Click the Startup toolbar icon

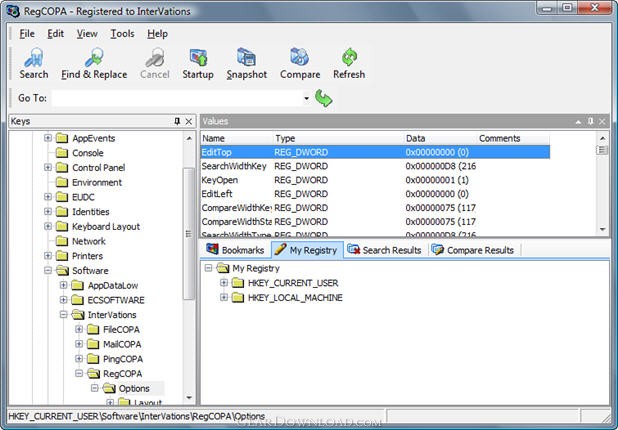pyautogui.click(x=198, y=63)
